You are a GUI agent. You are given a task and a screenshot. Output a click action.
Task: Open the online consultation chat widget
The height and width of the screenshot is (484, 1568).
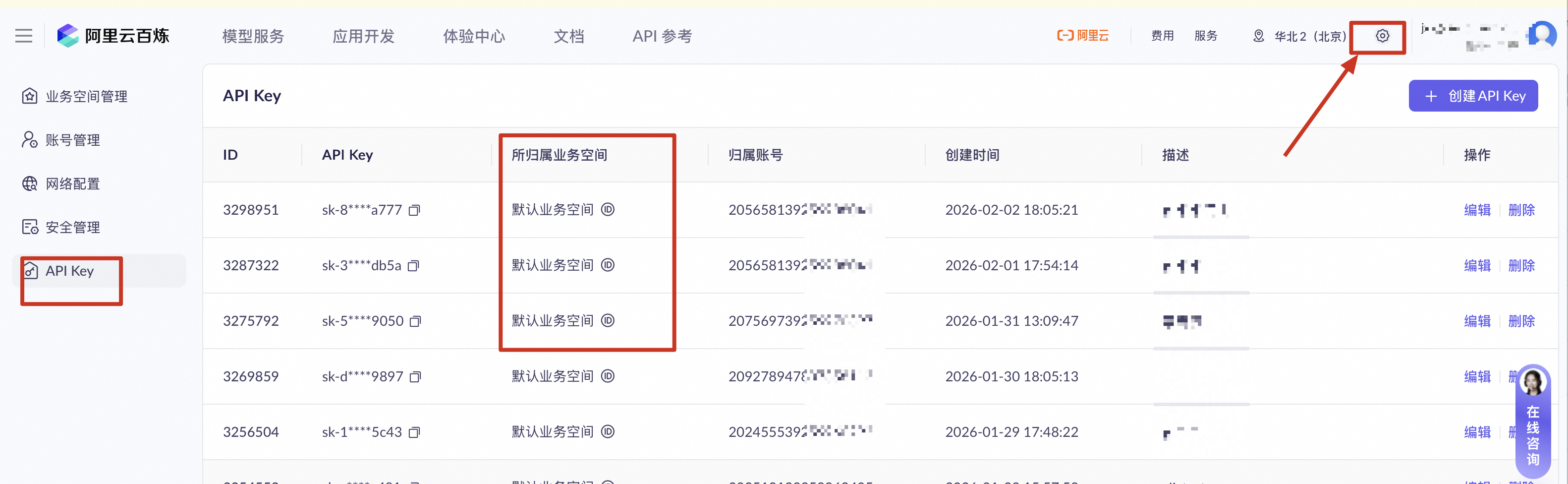[1533, 421]
